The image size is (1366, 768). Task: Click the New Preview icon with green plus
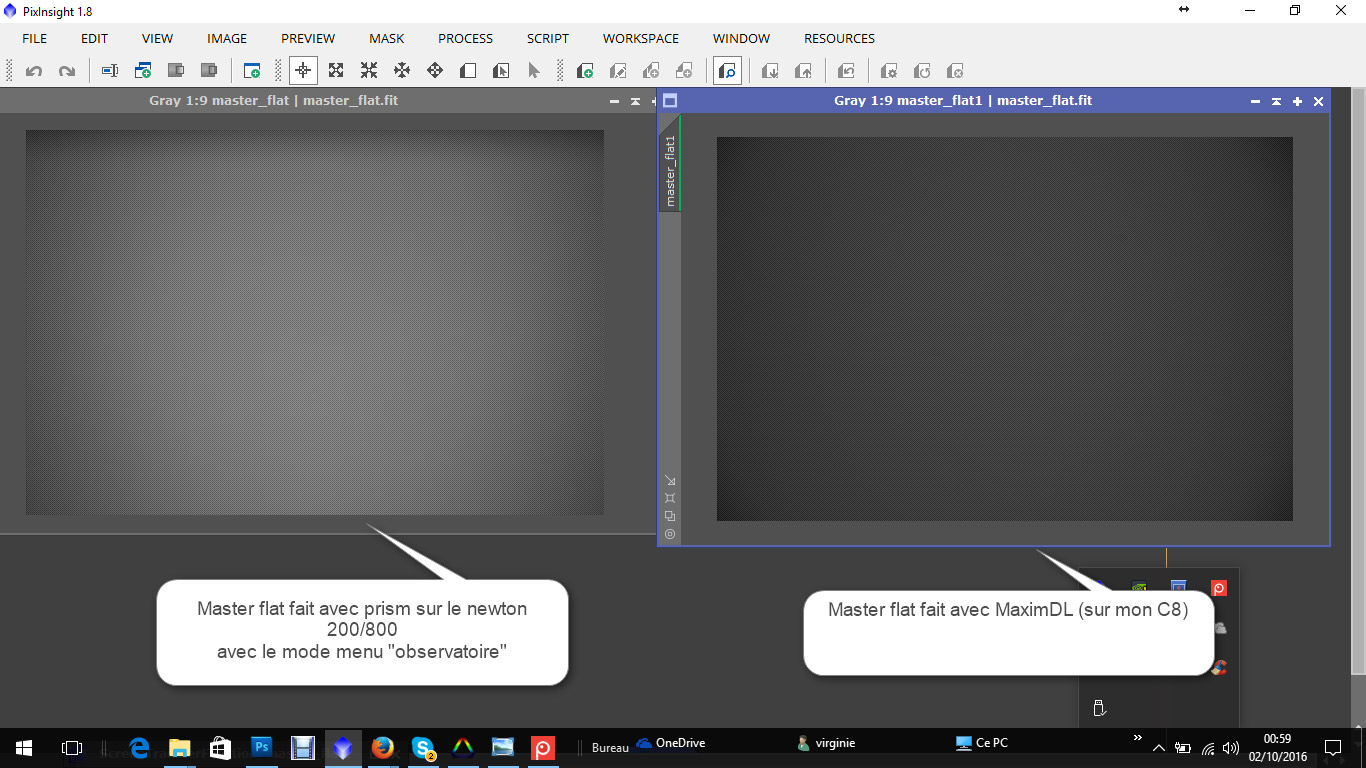coord(585,71)
